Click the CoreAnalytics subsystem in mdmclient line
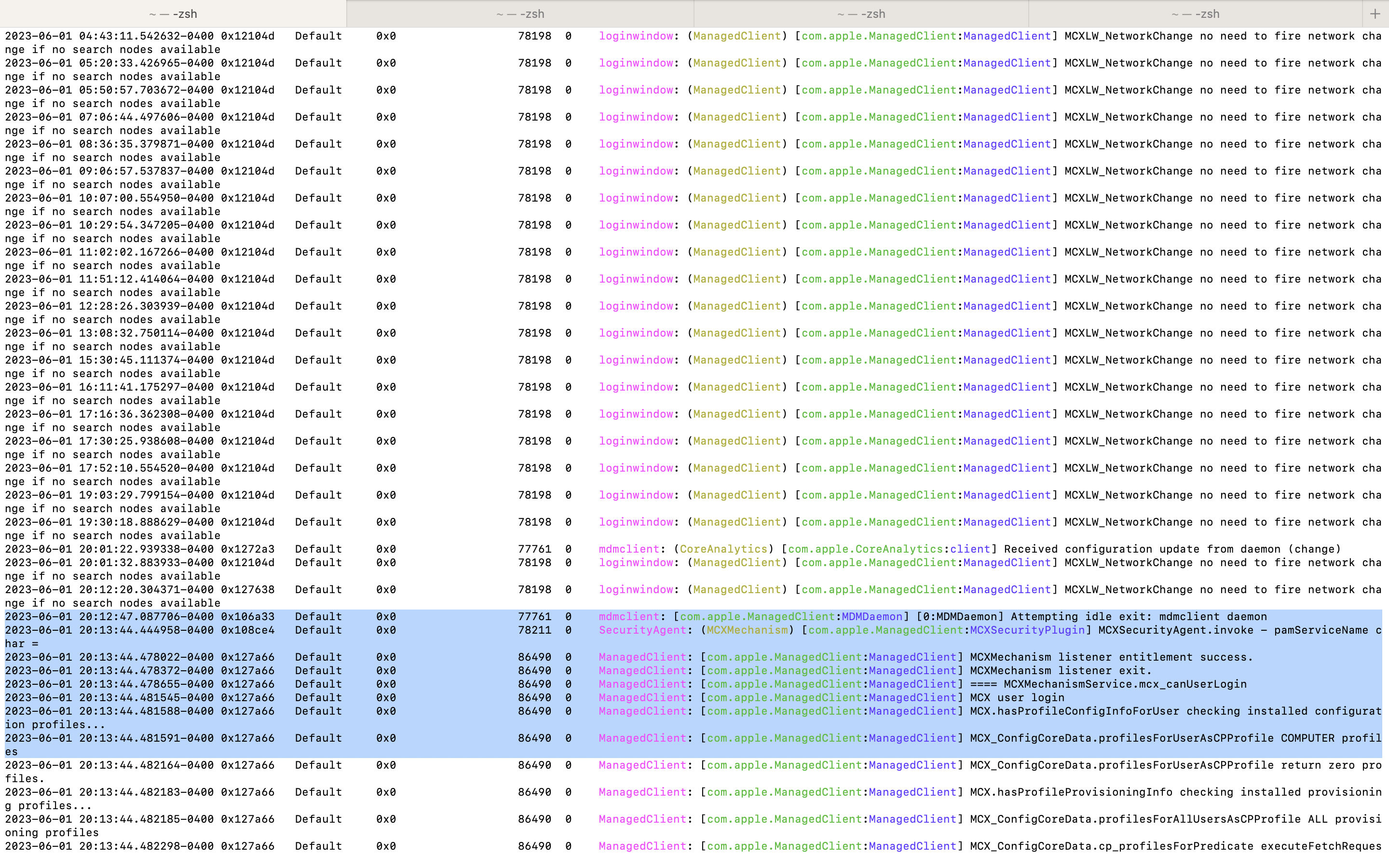 723,549
